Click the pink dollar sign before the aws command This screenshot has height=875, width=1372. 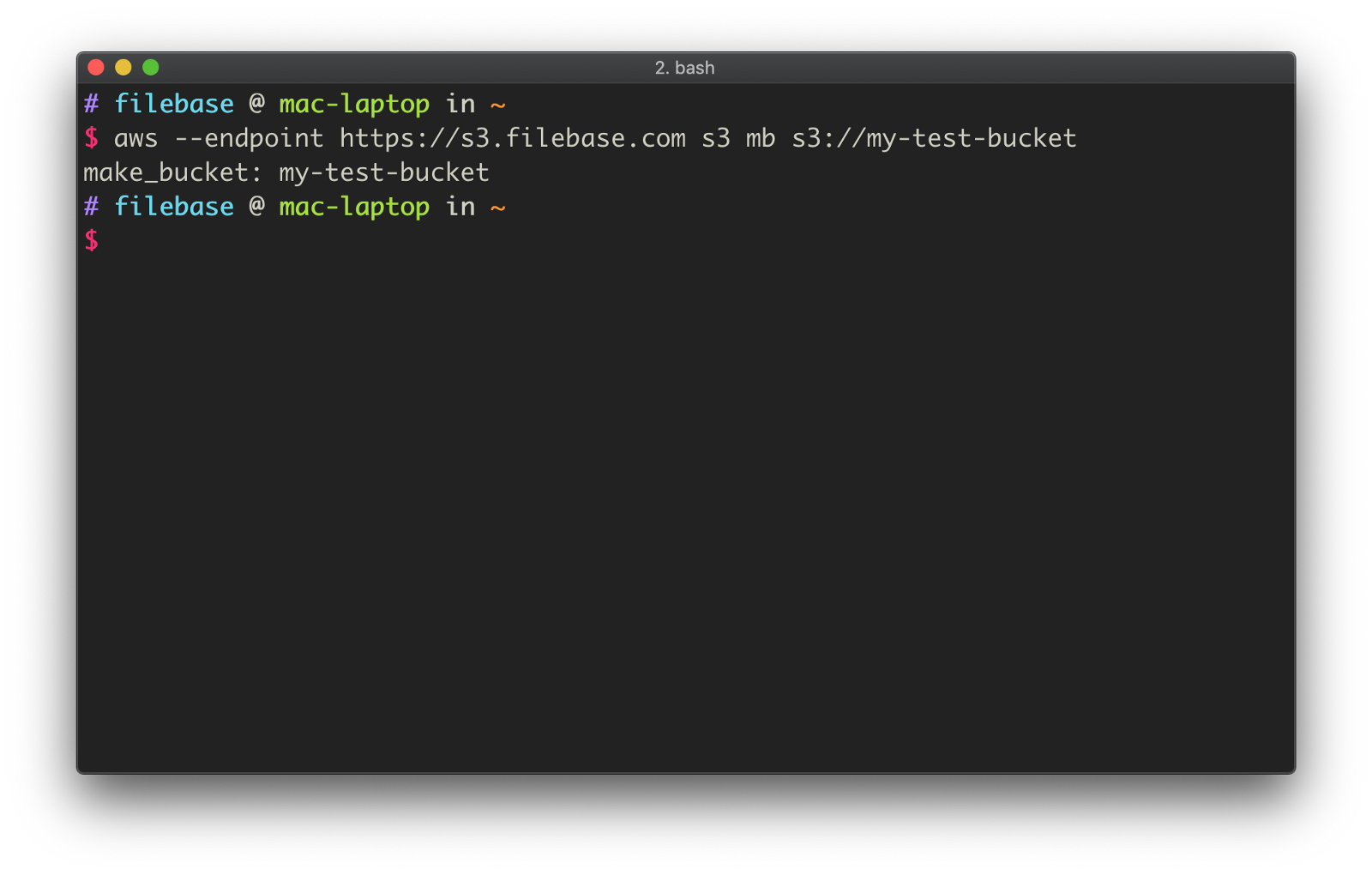pos(91,138)
